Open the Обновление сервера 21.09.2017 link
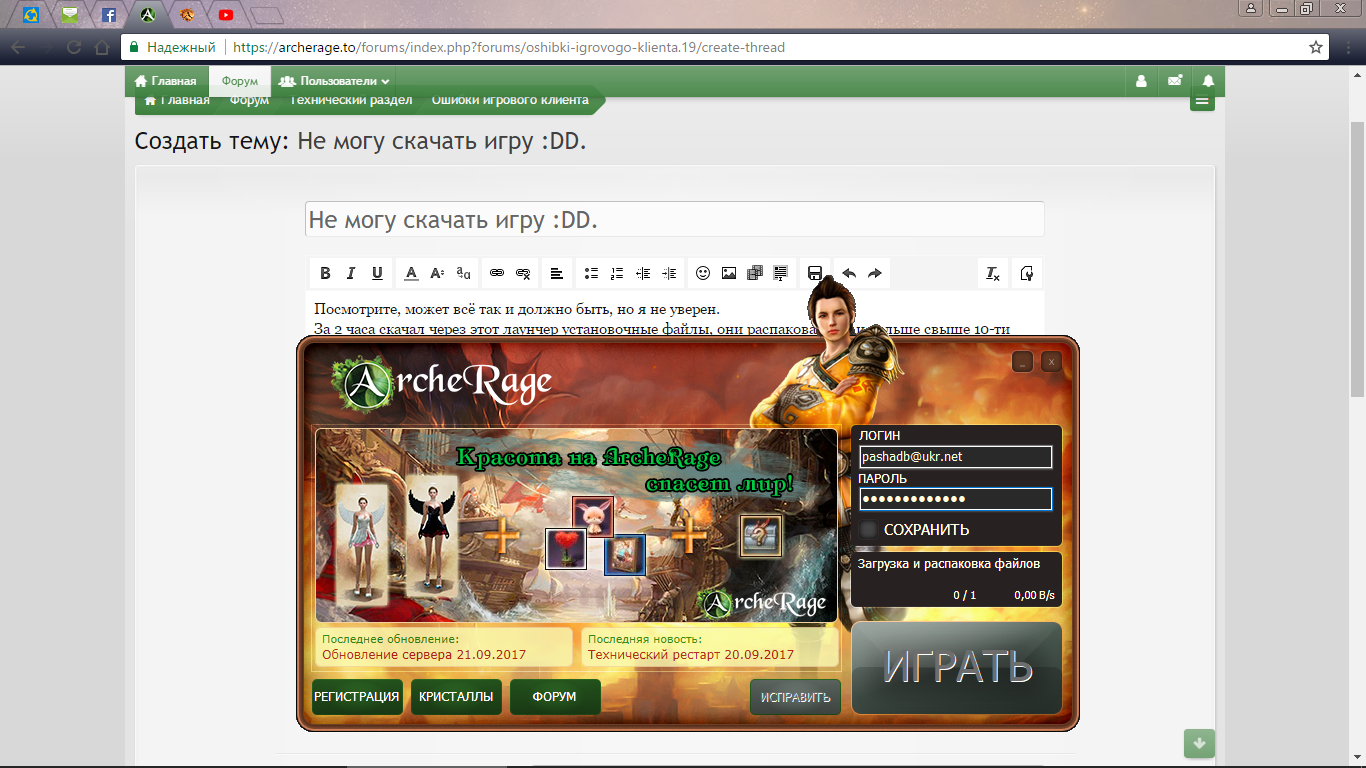The height and width of the screenshot is (768, 1366). tap(424, 655)
